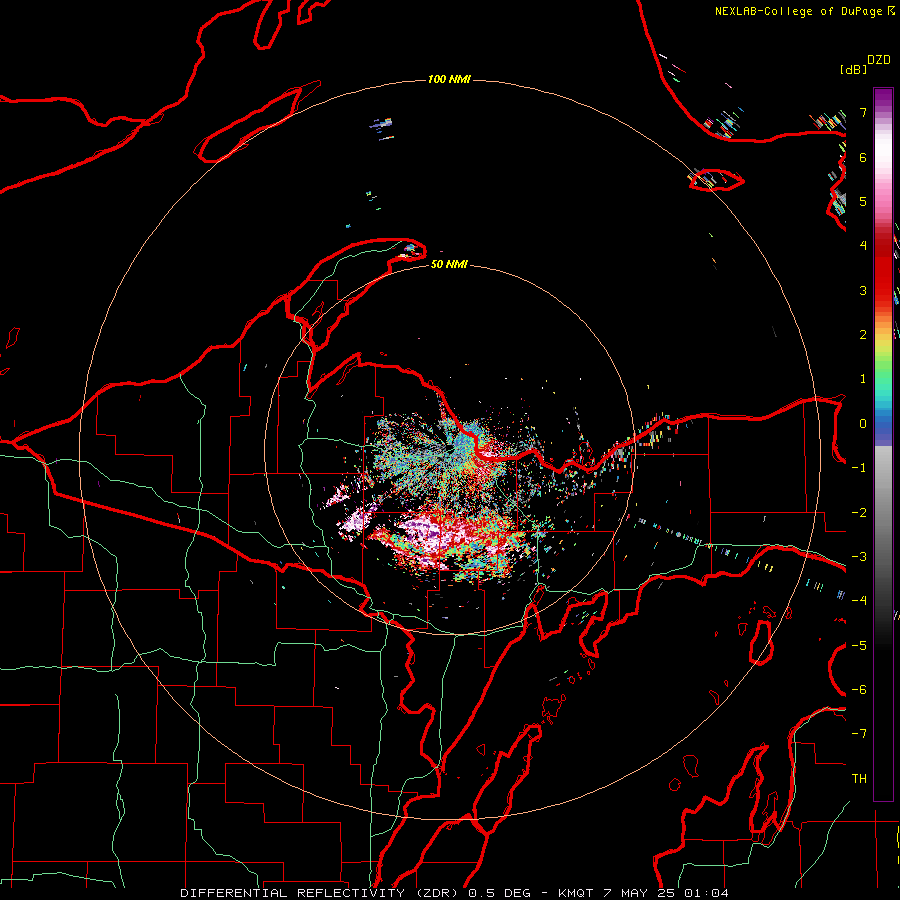The image size is (900, 900).
Task: Click the -1 value on the color scale
Action: 859,468
